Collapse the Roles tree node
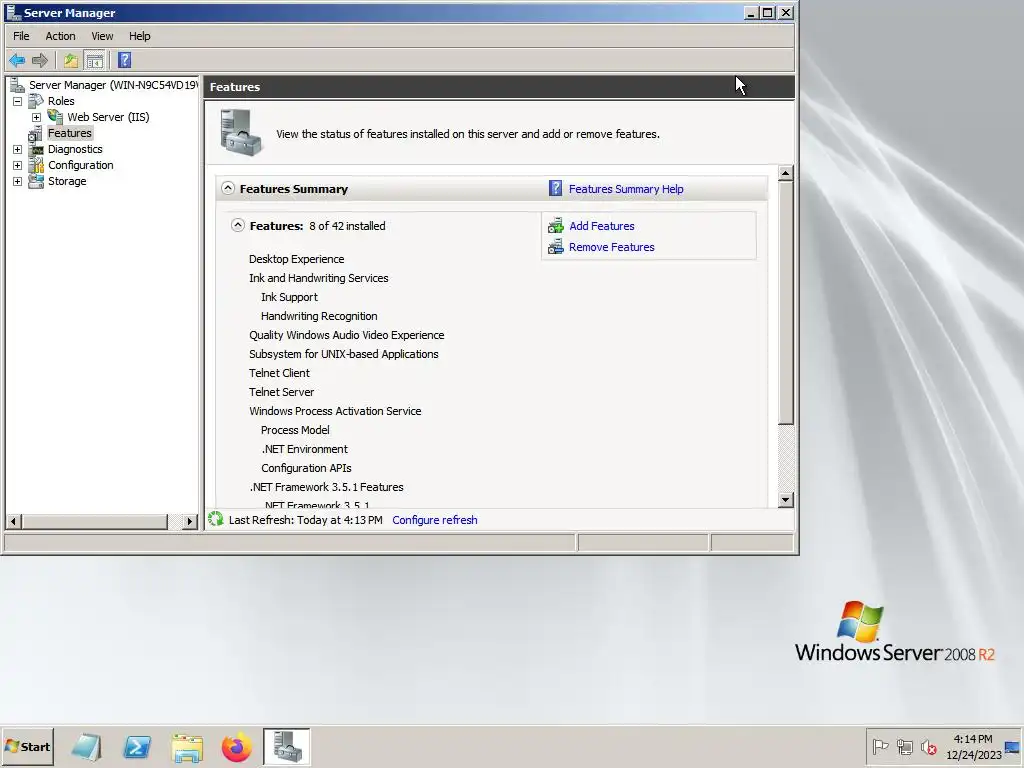The image size is (1024, 768). click(x=18, y=101)
